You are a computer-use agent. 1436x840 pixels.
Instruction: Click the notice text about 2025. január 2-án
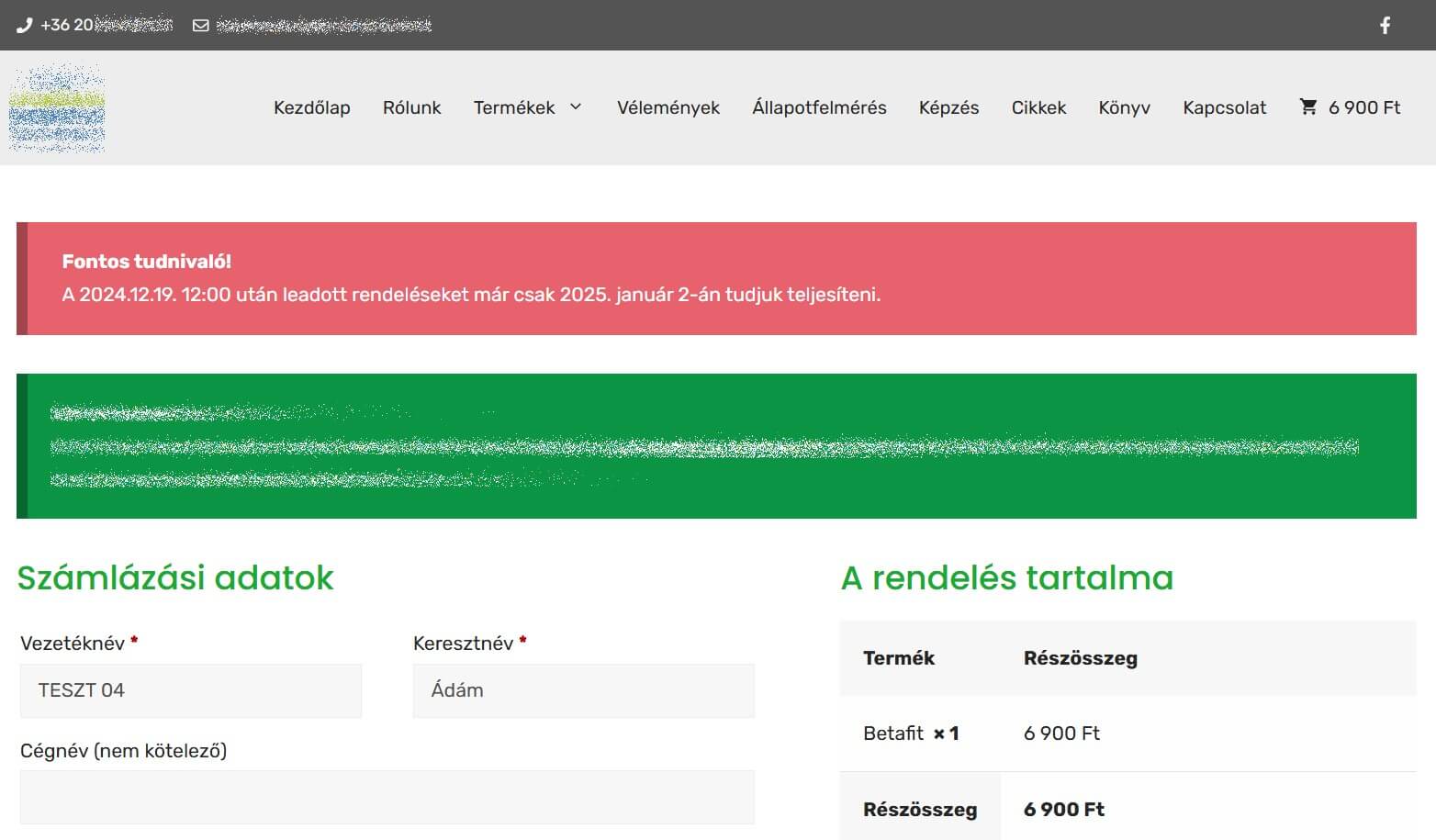[471, 295]
